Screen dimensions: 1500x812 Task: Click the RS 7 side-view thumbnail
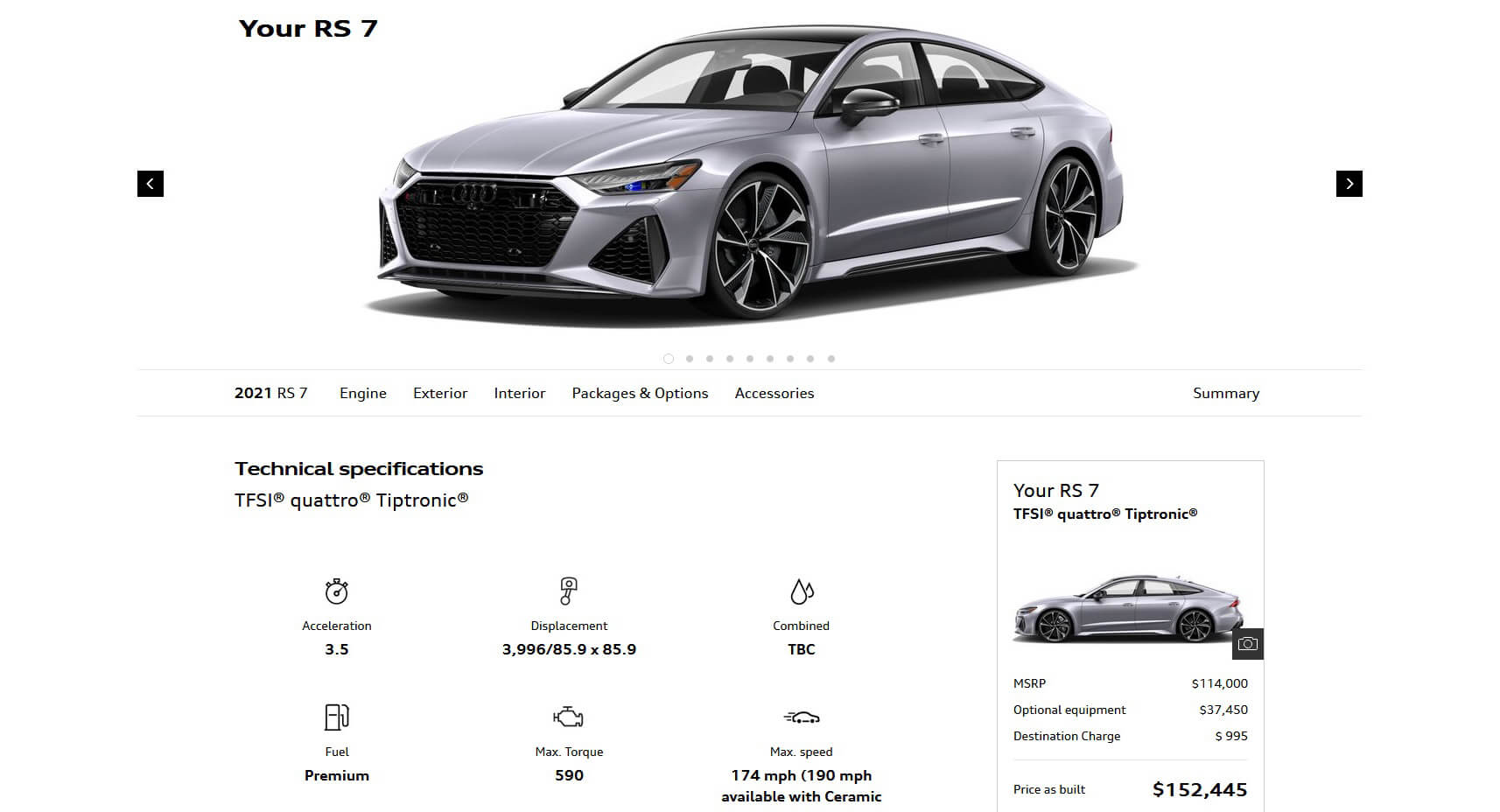pyautogui.click(x=1128, y=609)
